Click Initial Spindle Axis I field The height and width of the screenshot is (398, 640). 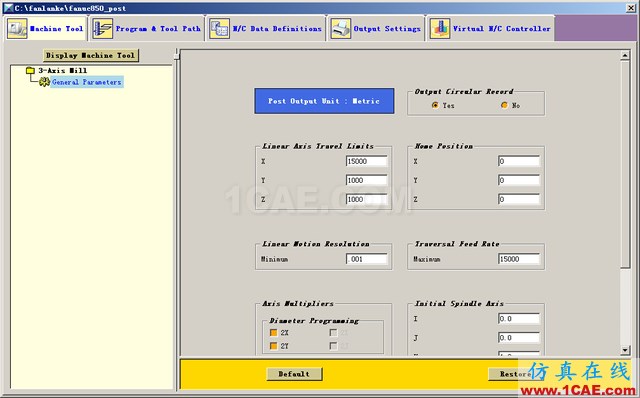(519, 319)
